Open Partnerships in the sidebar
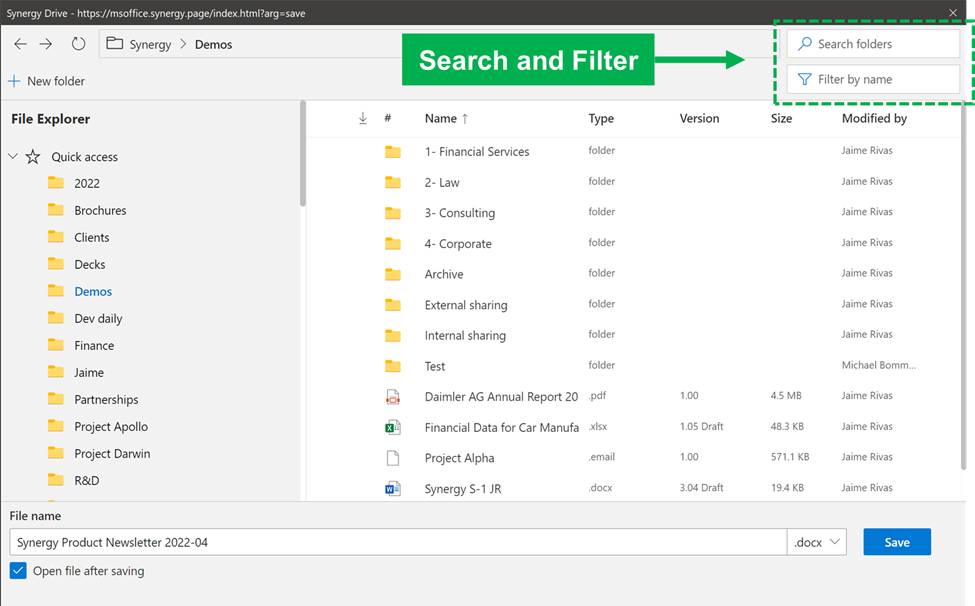The width and height of the screenshot is (975, 606). click(106, 400)
